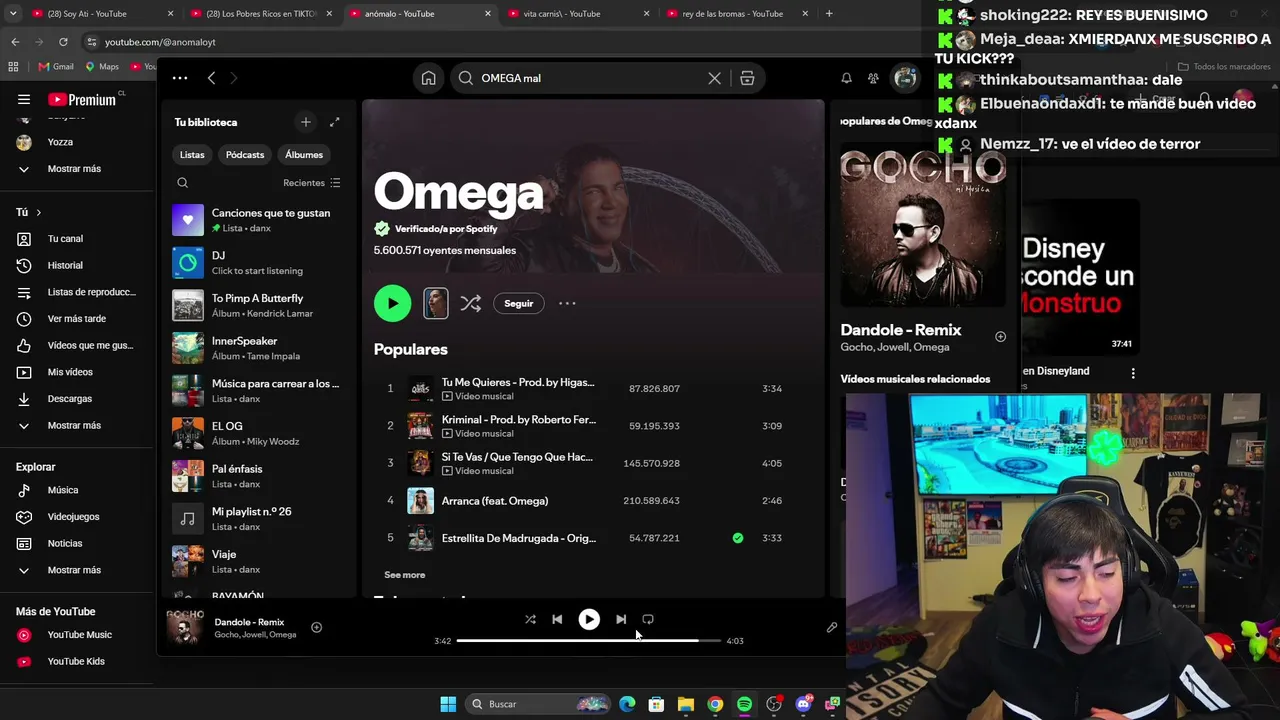1280x720 pixels.
Task: Toggle saved checkmark on Estrellita De Madrugada
Action: click(x=738, y=538)
